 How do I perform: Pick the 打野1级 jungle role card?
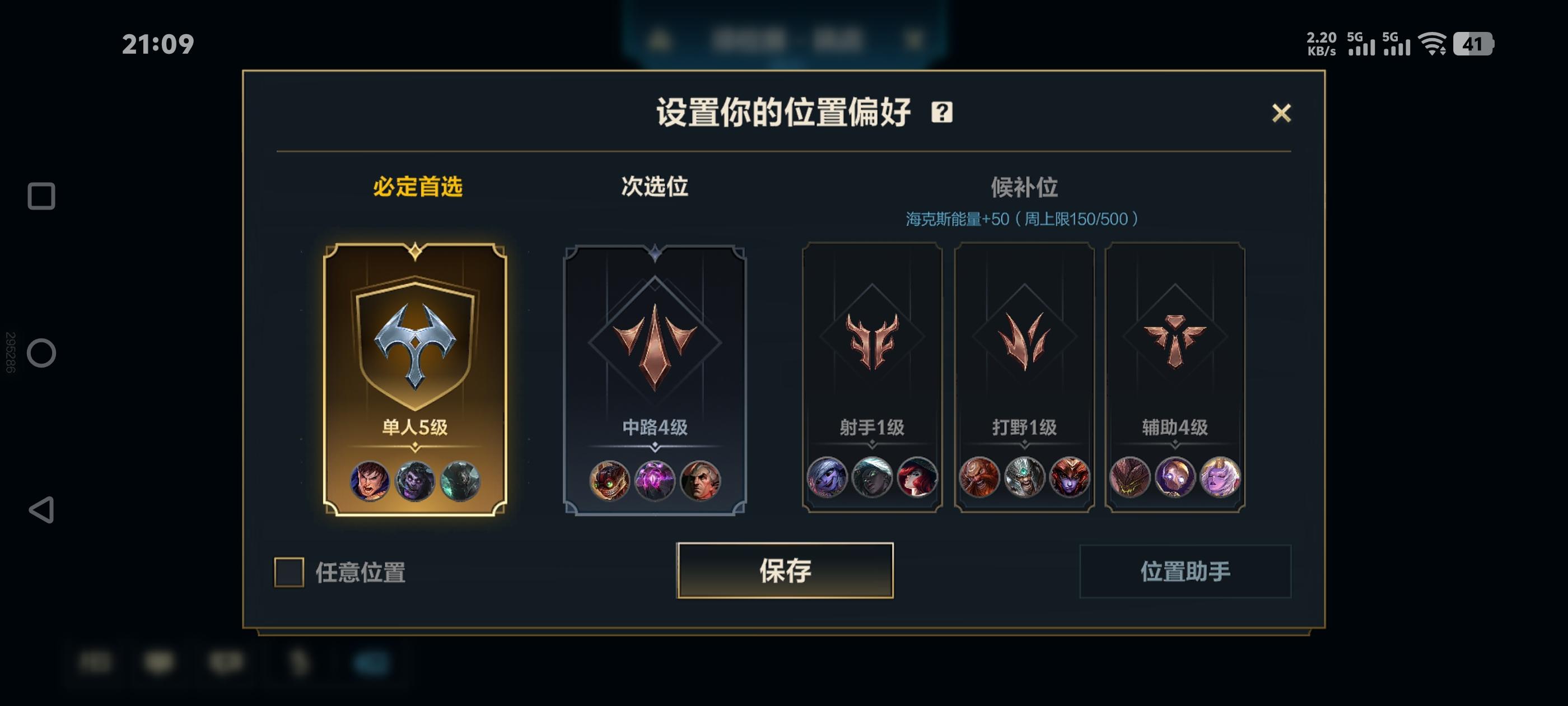(x=1024, y=377)
